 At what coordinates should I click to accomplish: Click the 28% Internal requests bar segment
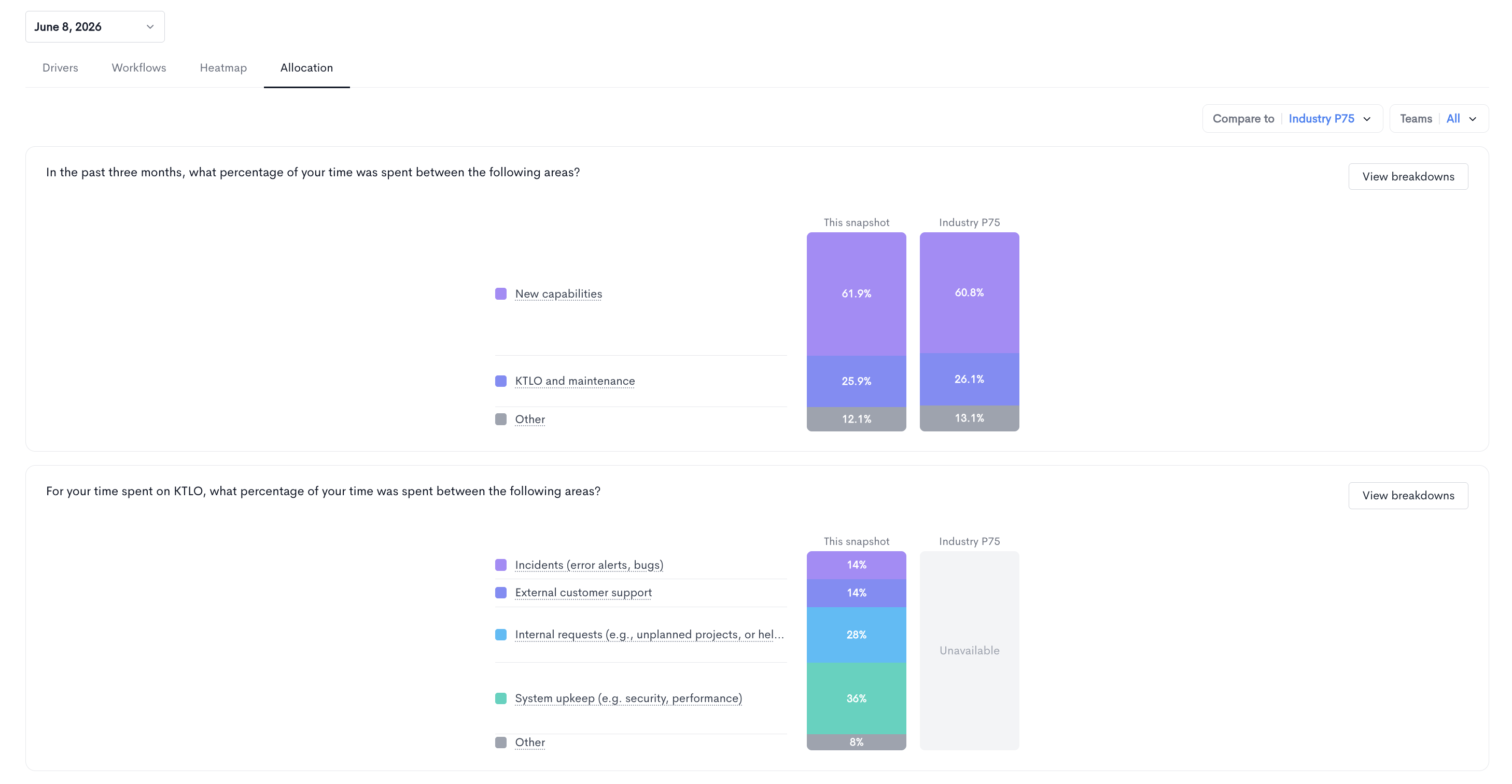856,635
